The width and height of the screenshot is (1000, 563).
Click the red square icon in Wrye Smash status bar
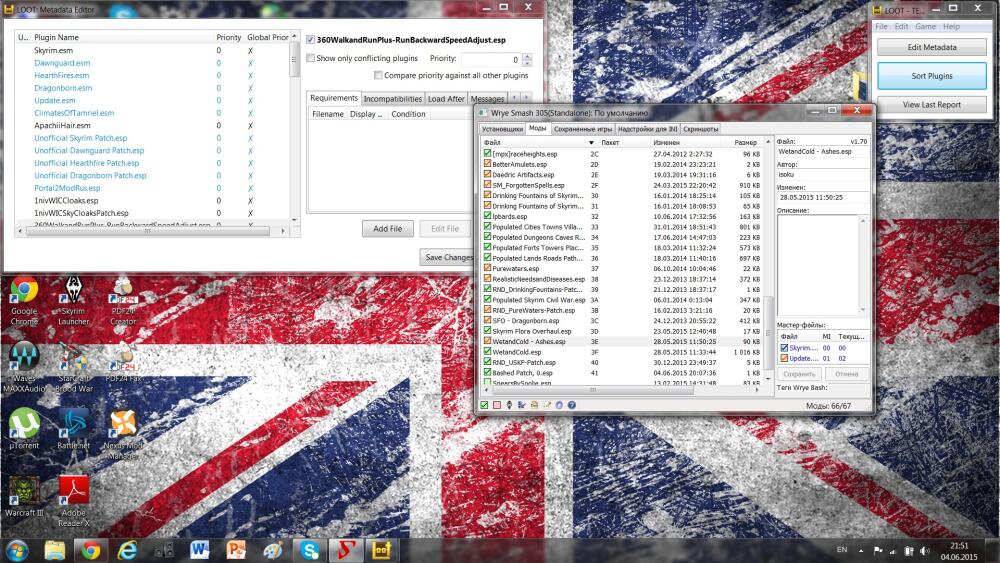click(x=497, y=405)
